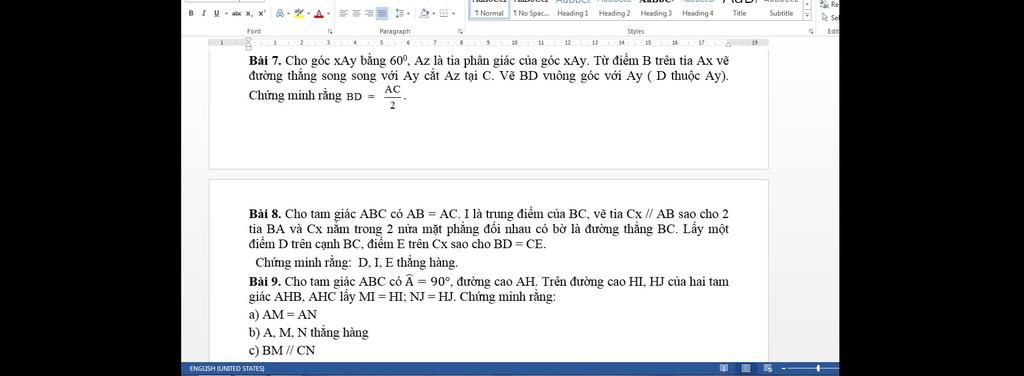
Task: Apply the yellow text highlight color
Action: pyautogui.click(x=298, y=13)
